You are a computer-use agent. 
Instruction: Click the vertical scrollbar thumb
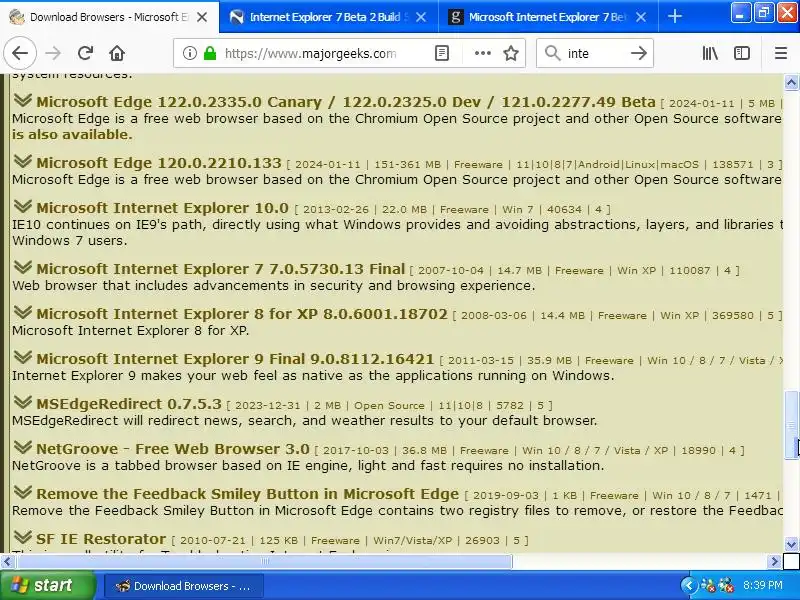tap(791, 424)
